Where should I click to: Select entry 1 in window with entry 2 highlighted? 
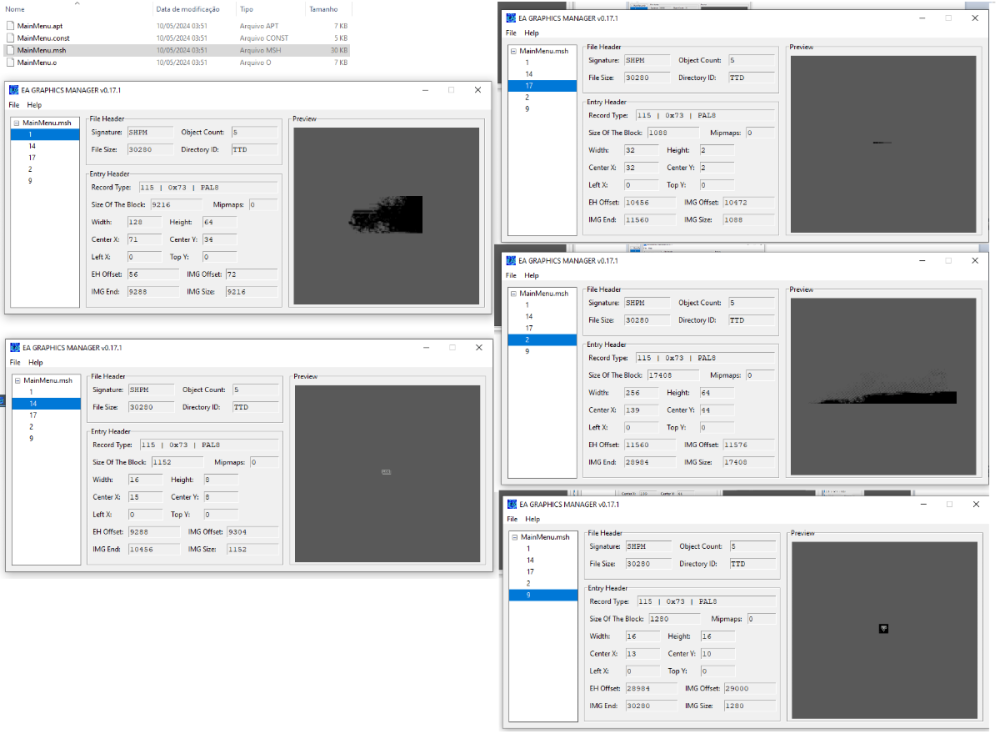coord(527,305)
